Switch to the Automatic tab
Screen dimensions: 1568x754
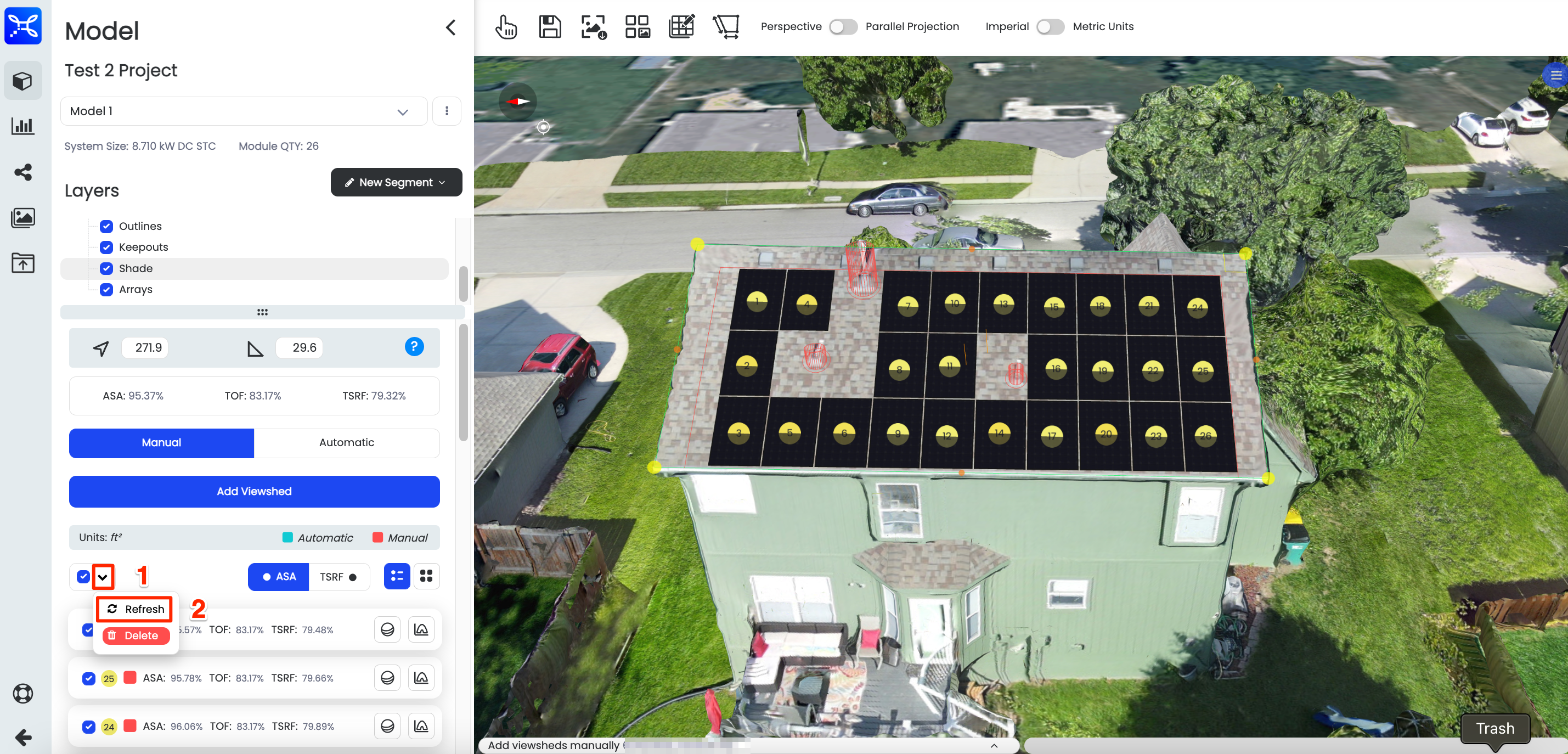pyautogui.click(x=346, y=443)
